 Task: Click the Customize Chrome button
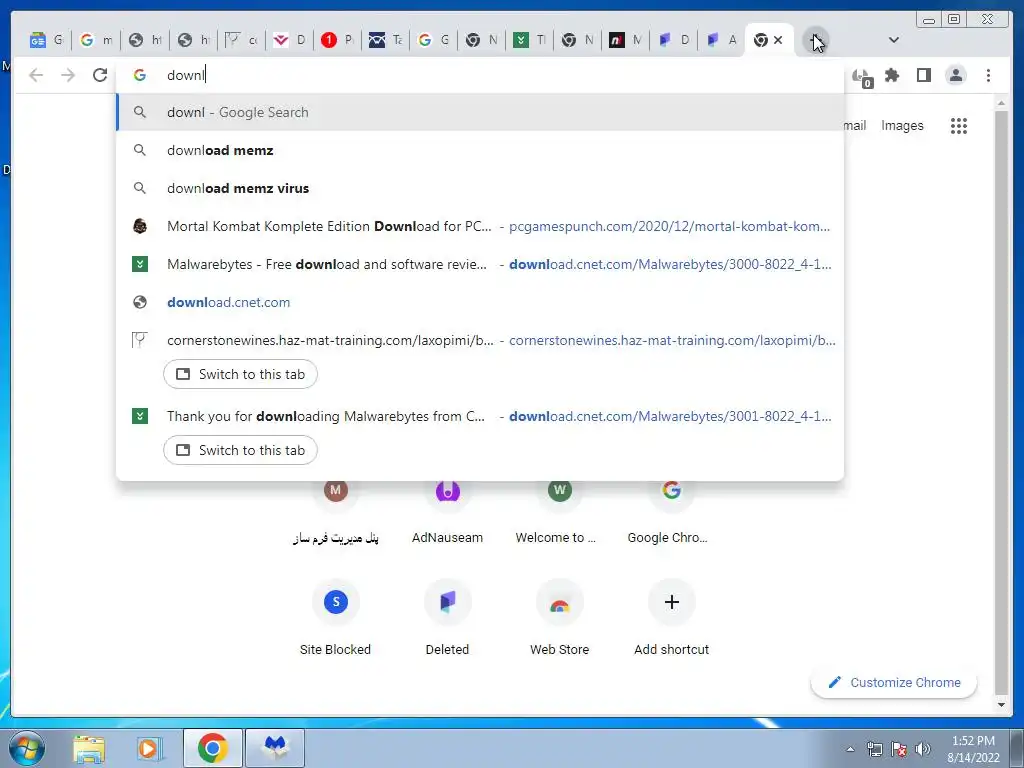coord(894,682)
